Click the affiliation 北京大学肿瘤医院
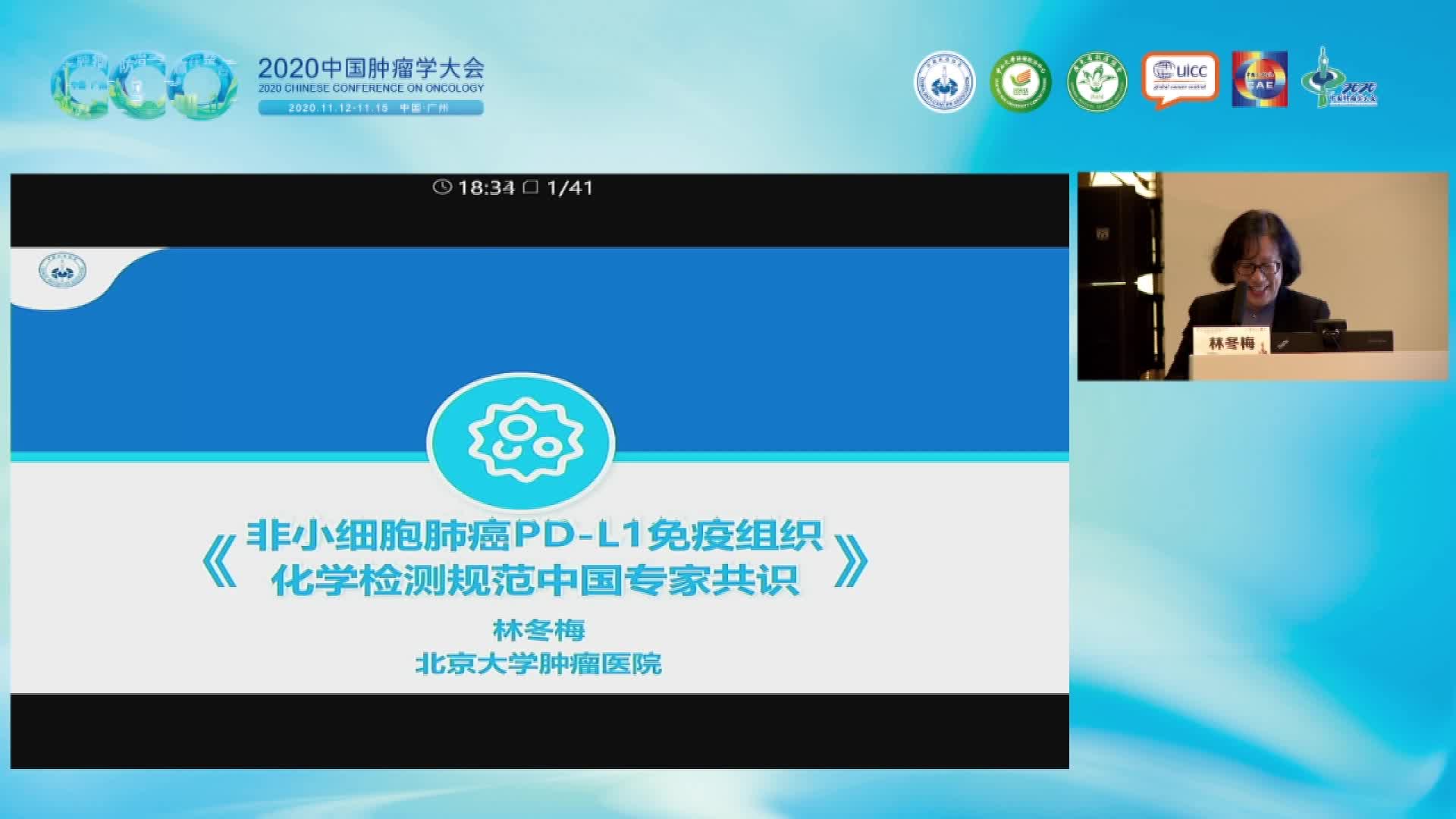Image resolution: width=1456 pixels, height=819 pixels. click(x=538, y=664)
